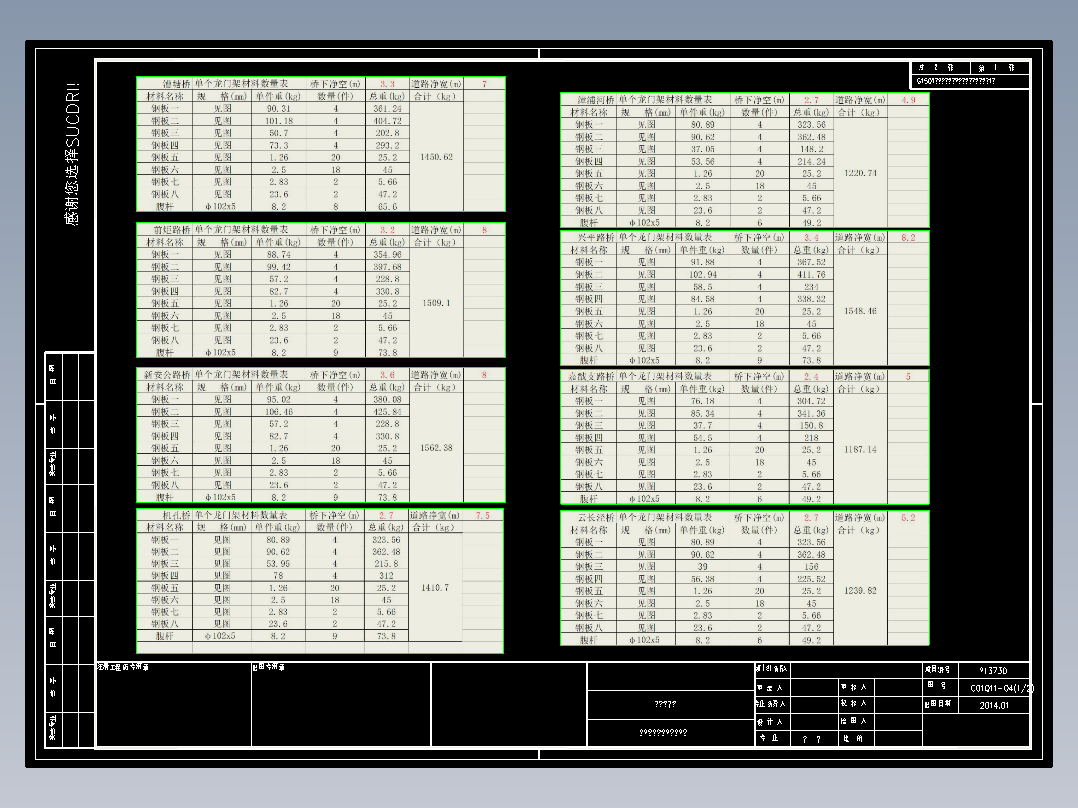The image size is (1078, 808).
Task: Click the 56.38 unit weight cell
Action: [703, 579]
